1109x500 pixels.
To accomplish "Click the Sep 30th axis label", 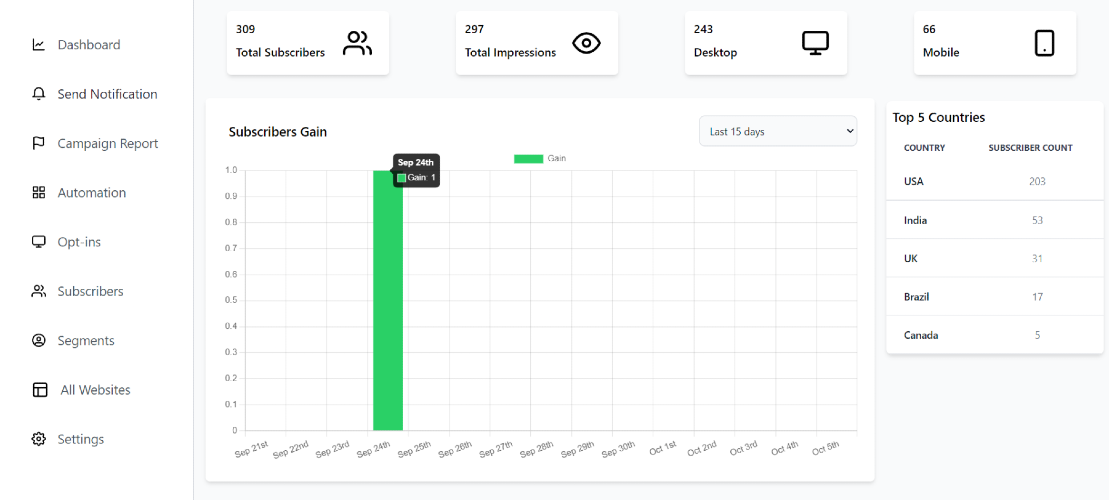I will pos(619,448).
